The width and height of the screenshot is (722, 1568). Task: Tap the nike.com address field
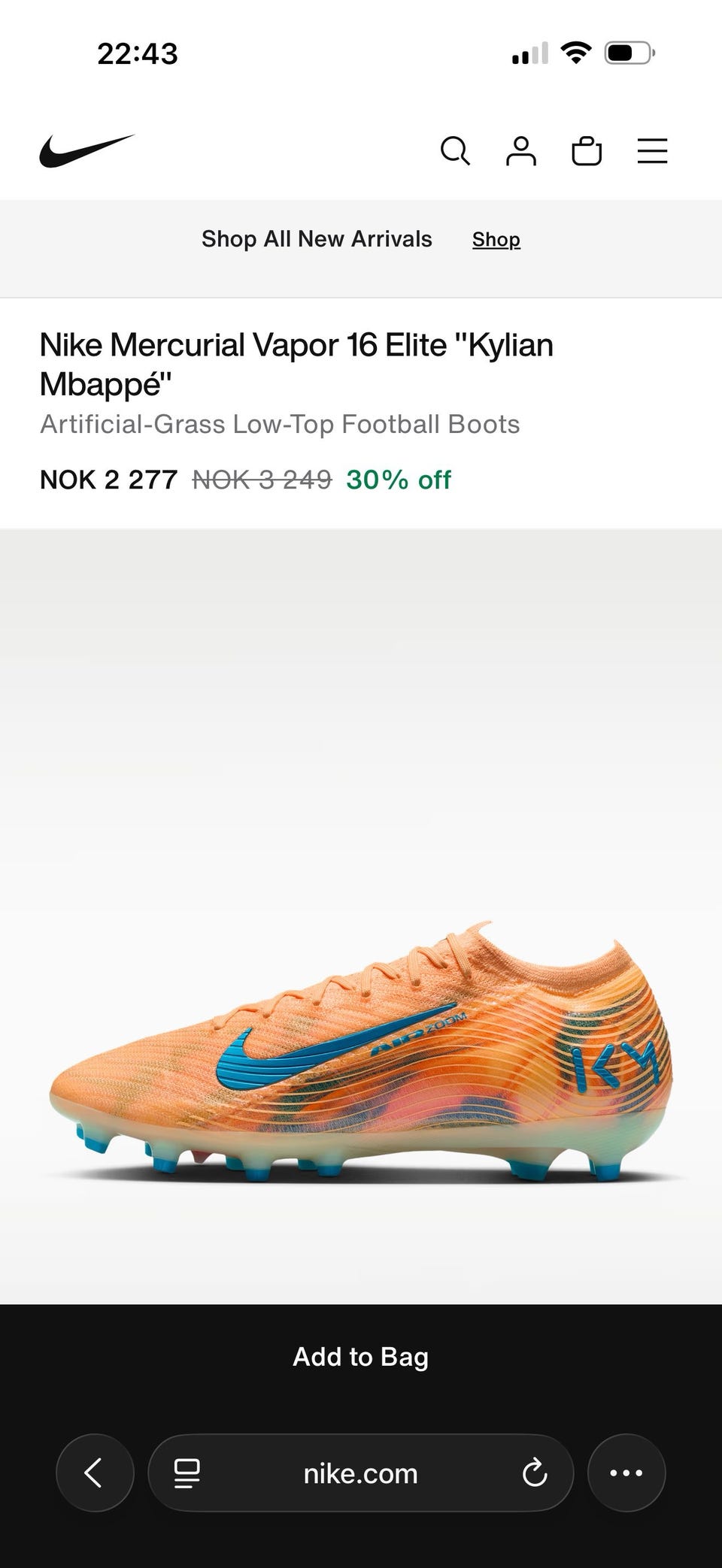(361, 1473)
